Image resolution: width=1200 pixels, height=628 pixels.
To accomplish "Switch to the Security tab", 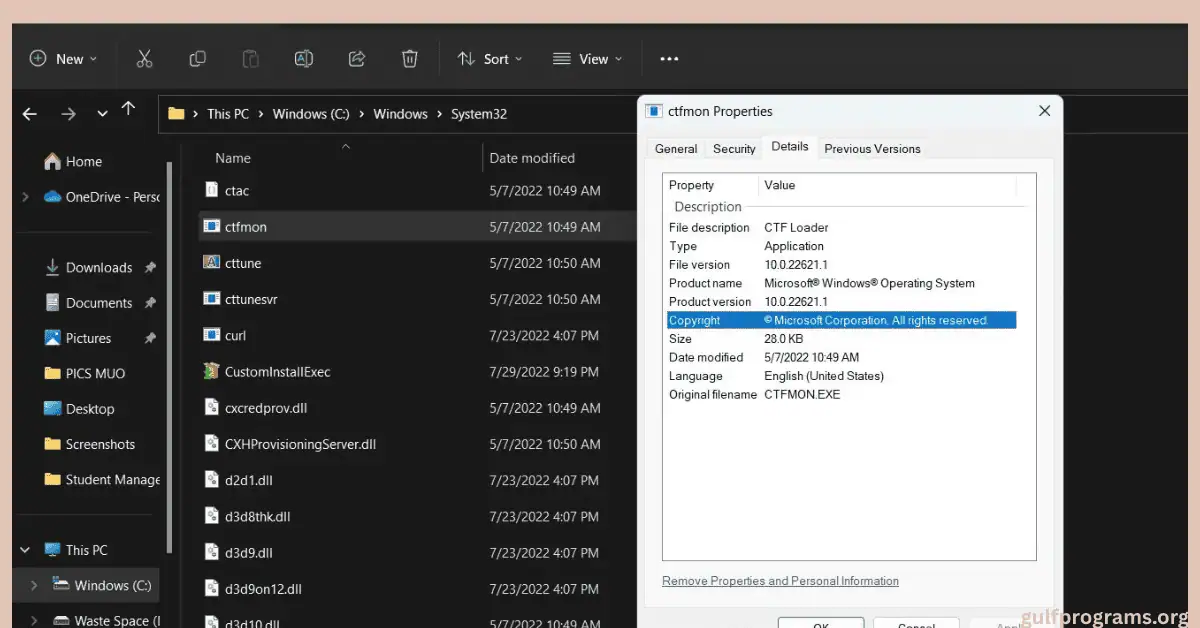I will tap(733, 148).
